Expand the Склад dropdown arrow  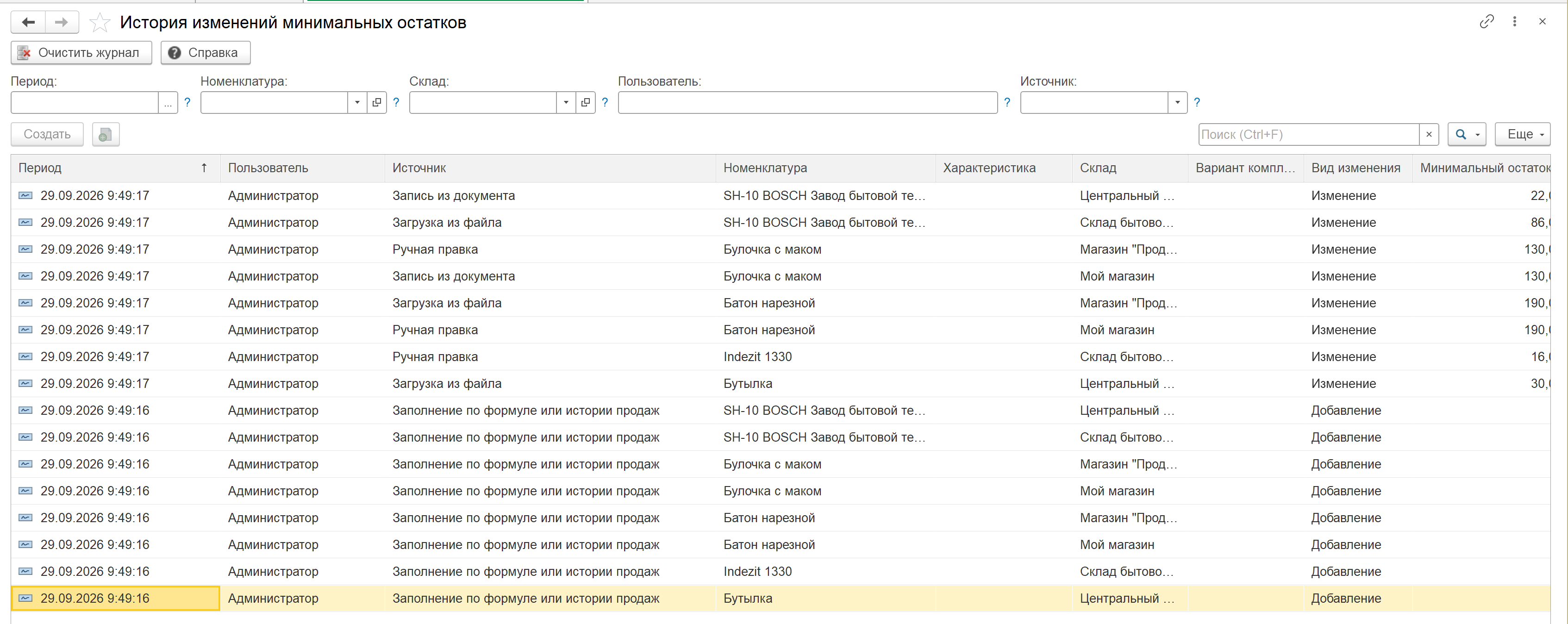coord(566,102)
